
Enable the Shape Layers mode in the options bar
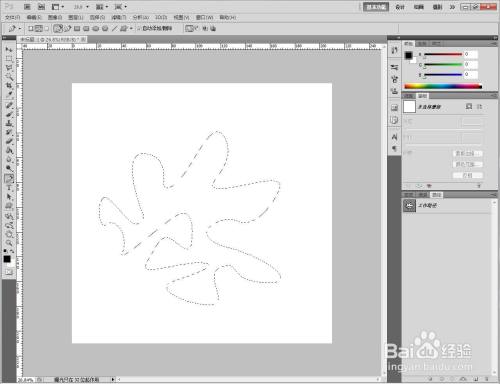point(31,29)
